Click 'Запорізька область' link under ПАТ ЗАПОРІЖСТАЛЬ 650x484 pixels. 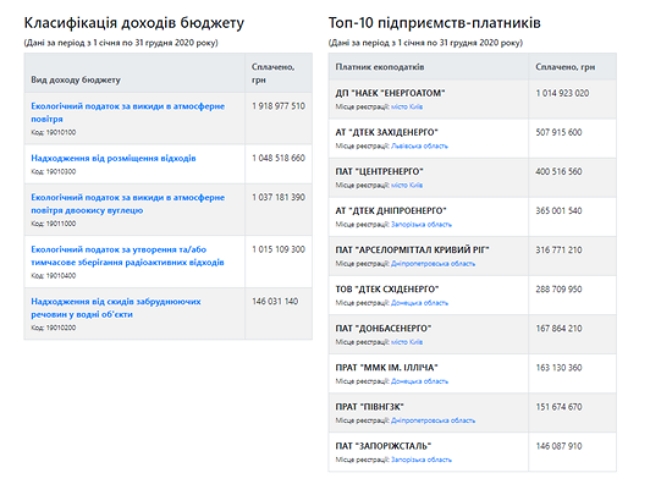click(x=421, y=460)
